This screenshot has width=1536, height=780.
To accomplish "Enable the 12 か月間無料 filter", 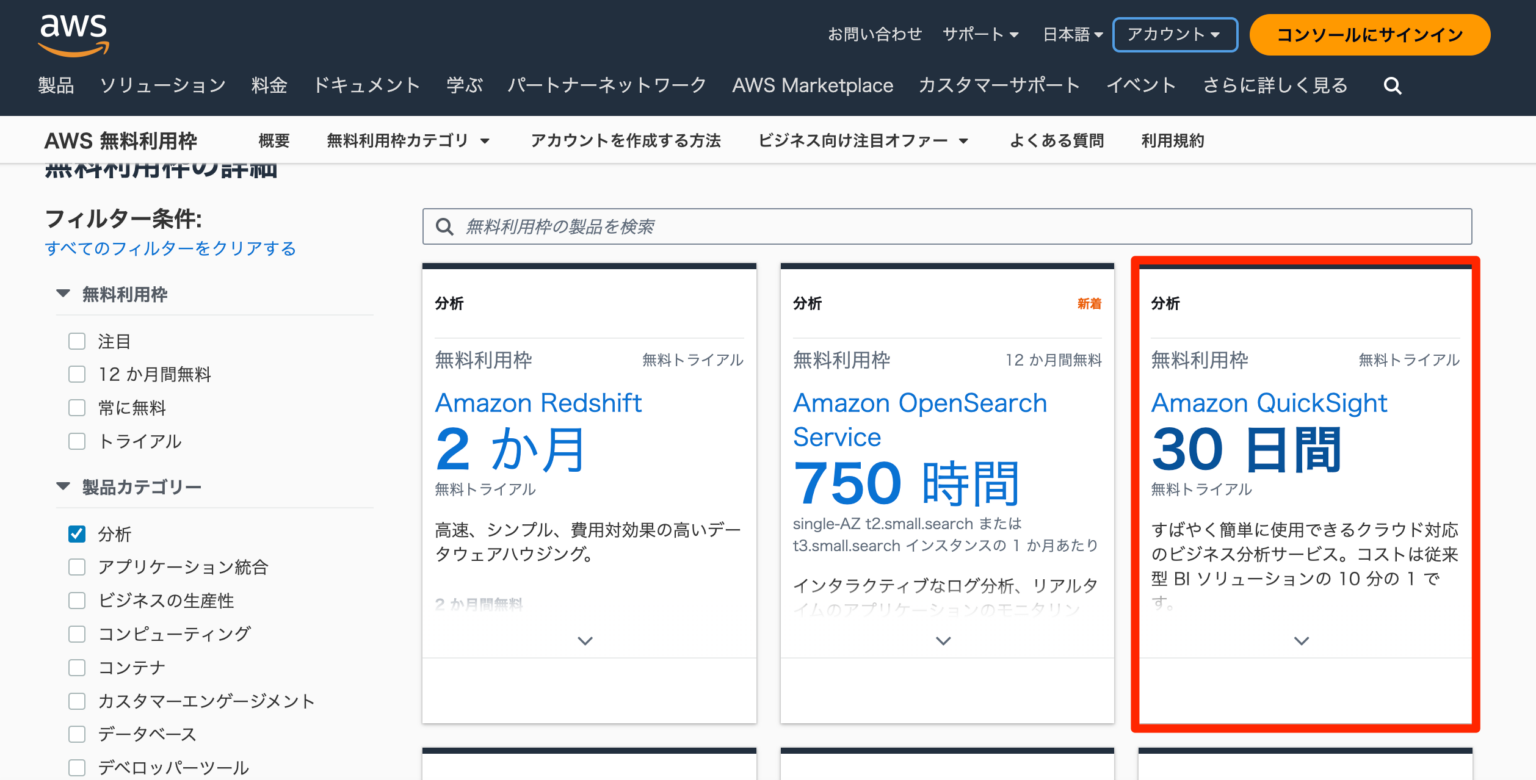I will pos(76,374).
